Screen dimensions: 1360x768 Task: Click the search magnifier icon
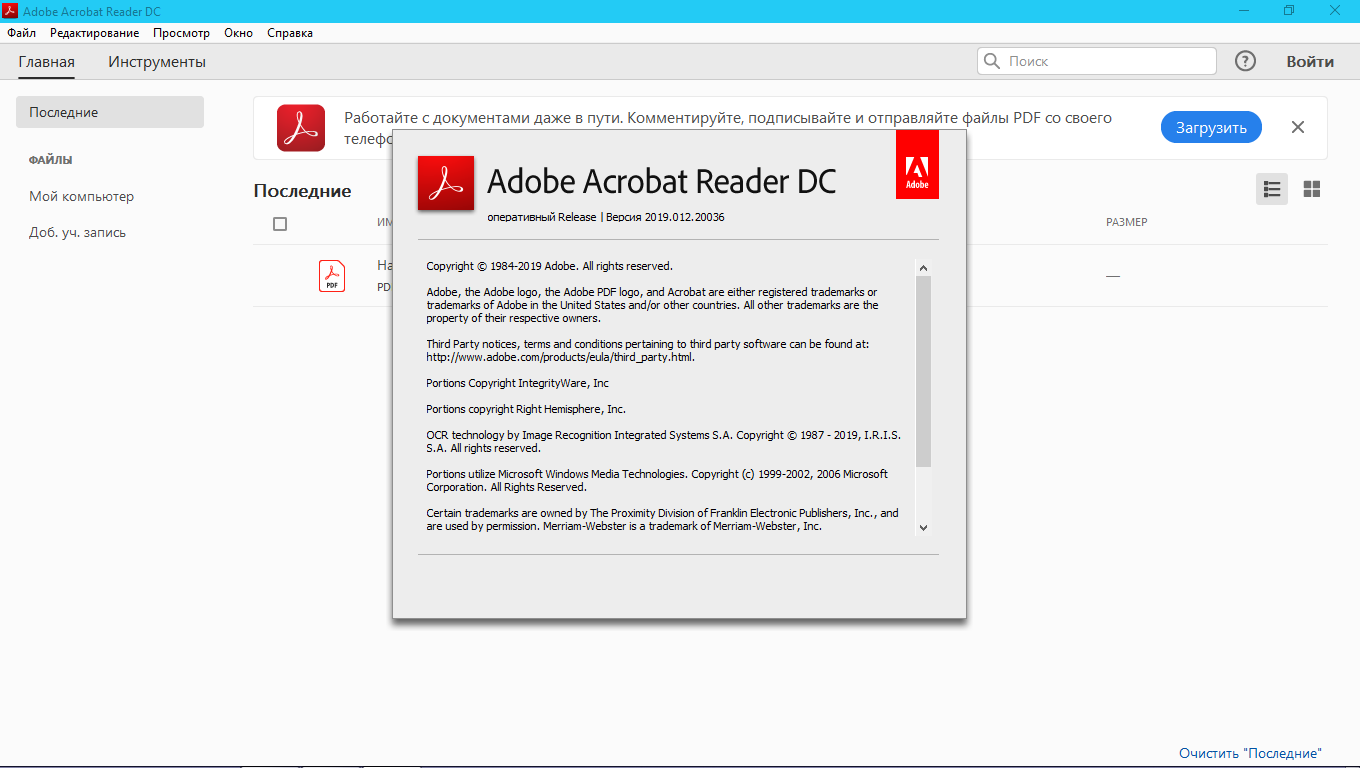(x=992, y=61)
